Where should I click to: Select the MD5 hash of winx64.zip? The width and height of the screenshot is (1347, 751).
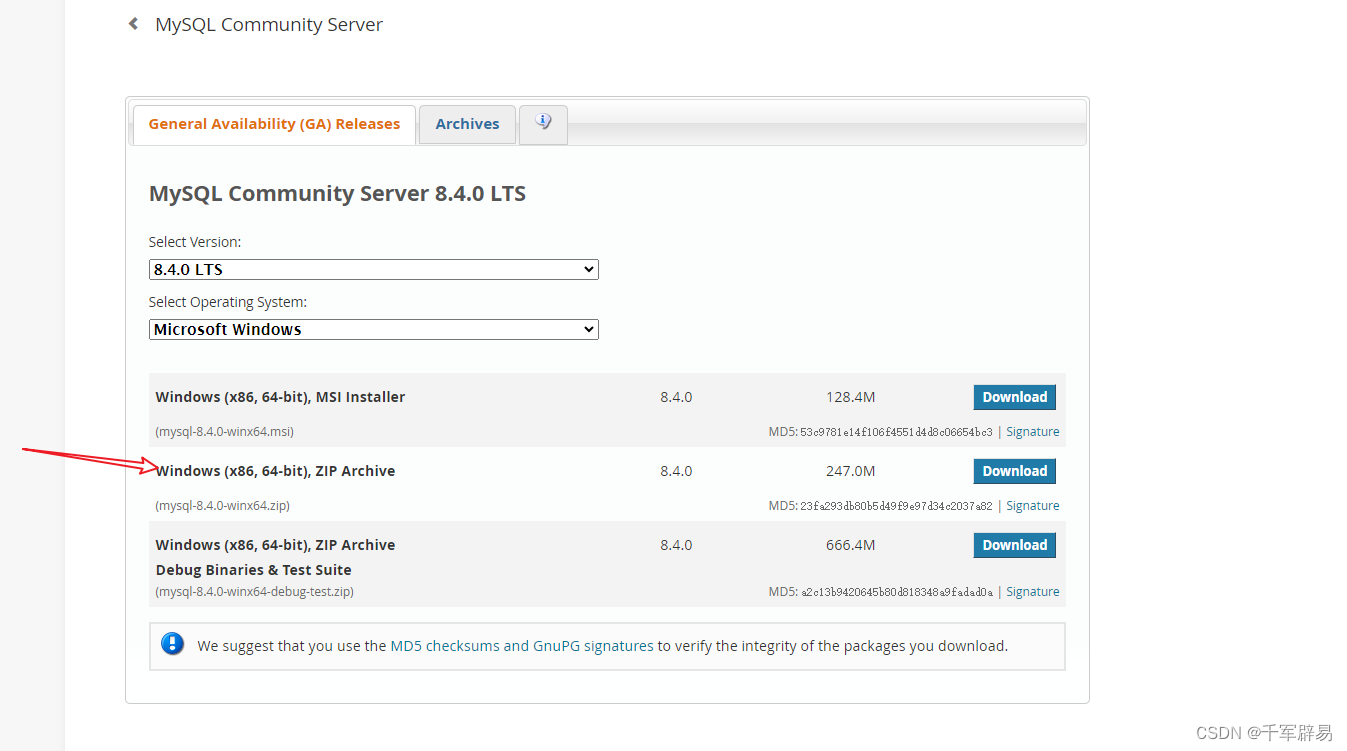896,506
